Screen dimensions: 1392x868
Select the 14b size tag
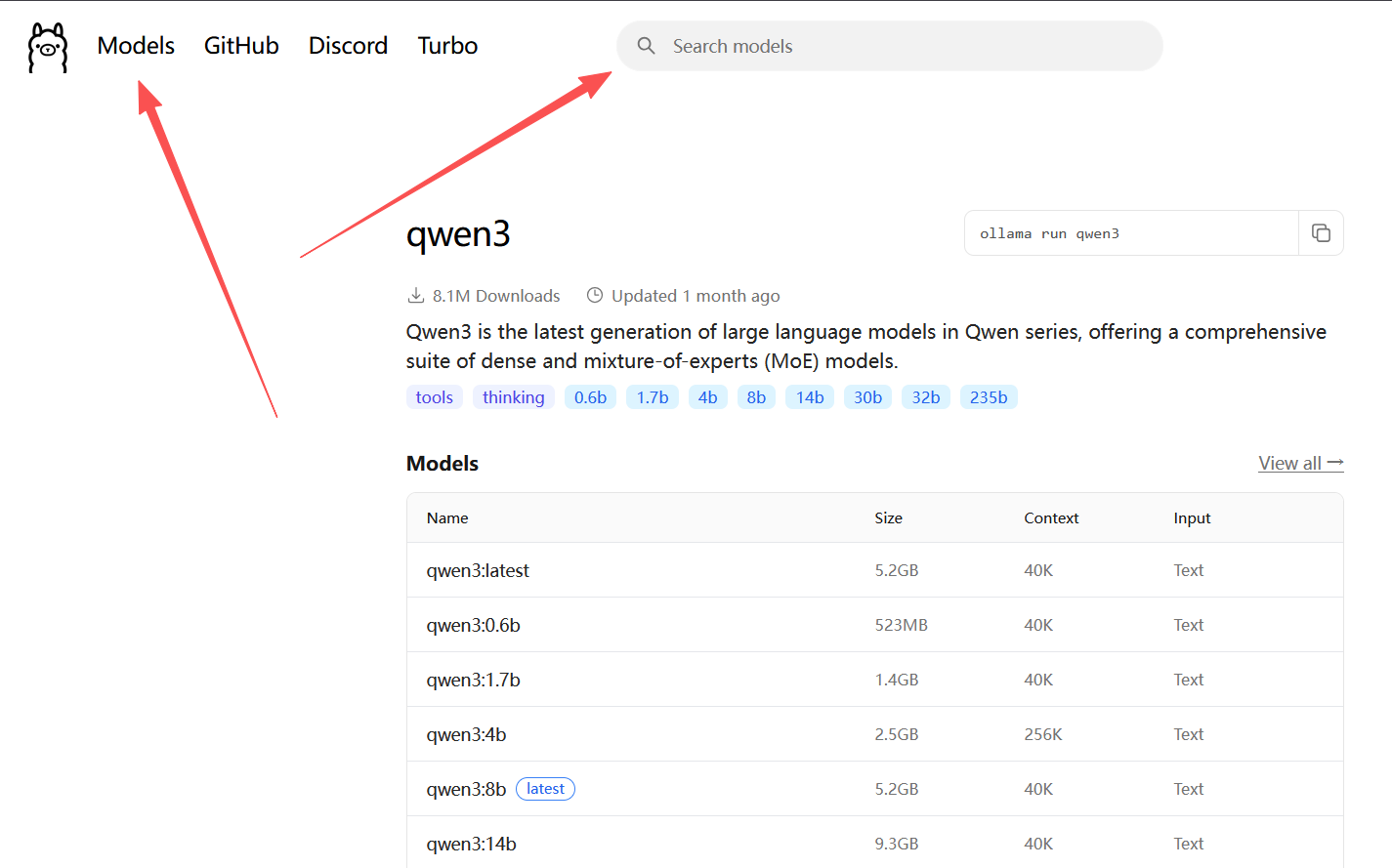pos(810,397)
